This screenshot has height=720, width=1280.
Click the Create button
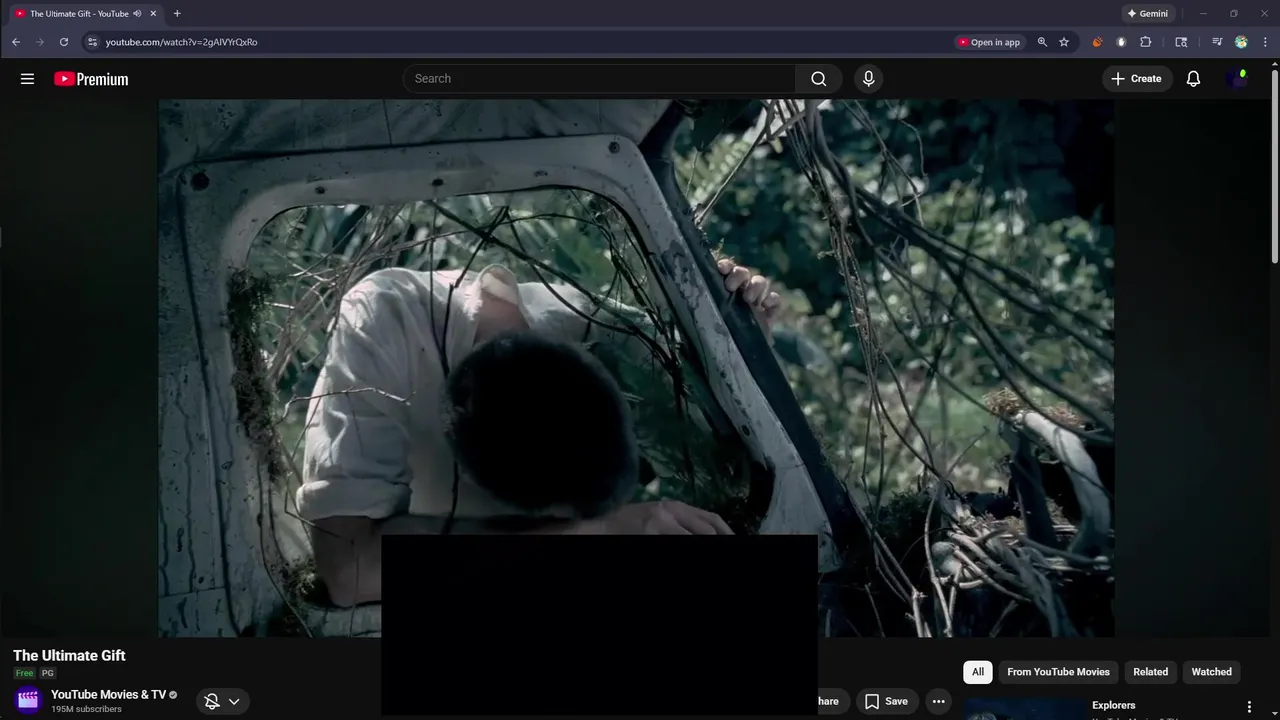pos(1137,79)
